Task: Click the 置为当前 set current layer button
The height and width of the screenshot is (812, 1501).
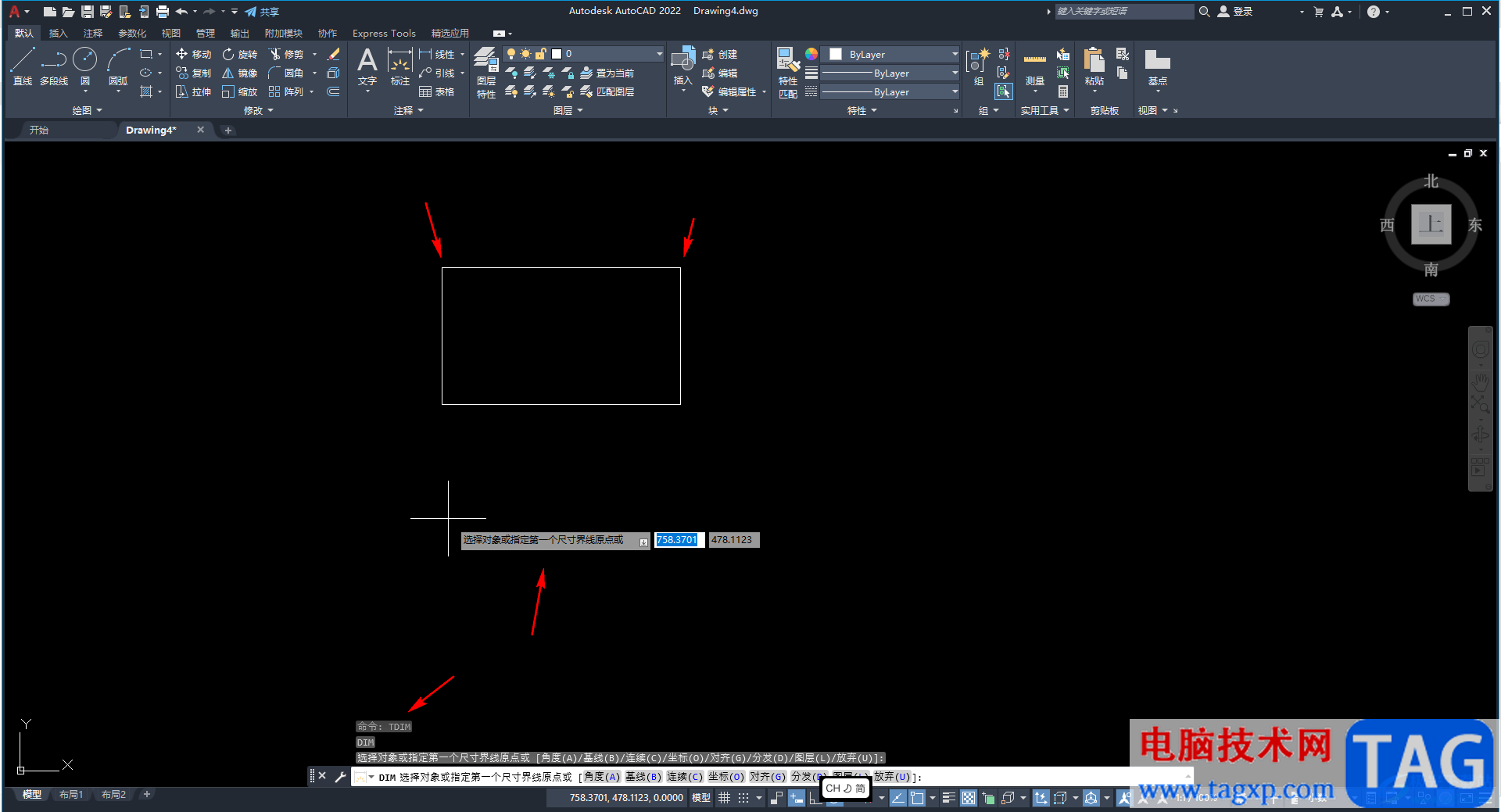Action: [x=607, y=73]
